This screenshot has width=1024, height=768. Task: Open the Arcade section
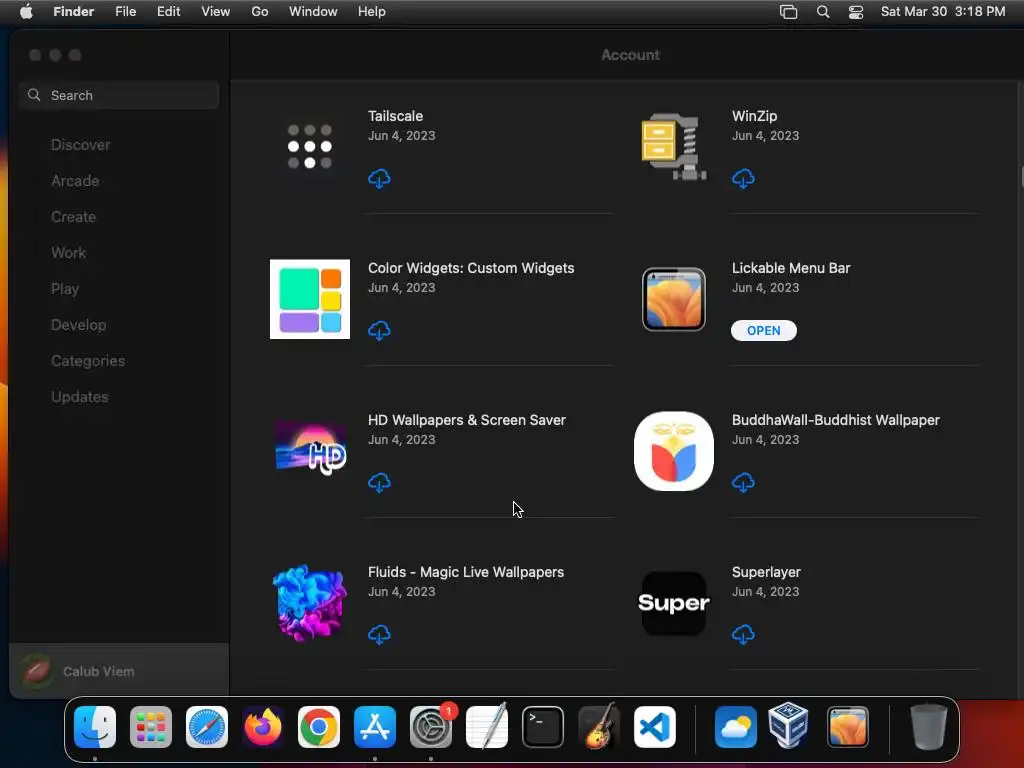[75, 181]
